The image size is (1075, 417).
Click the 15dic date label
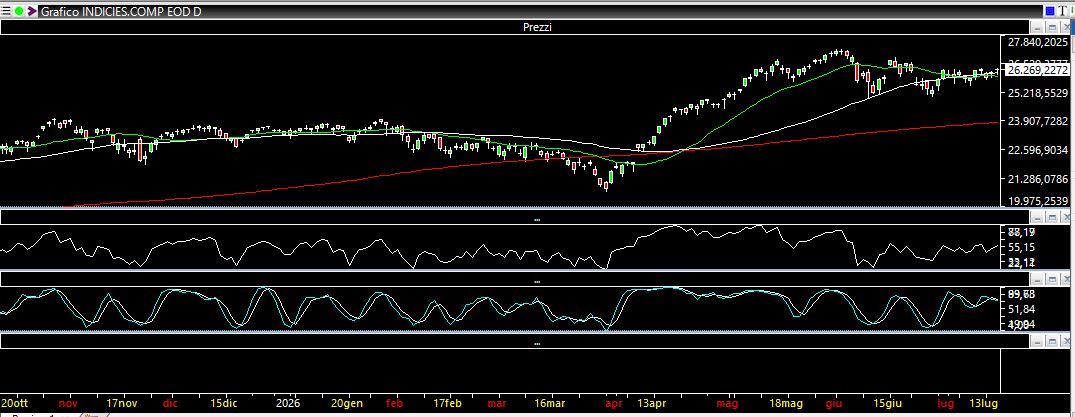[x=224, y=403]
